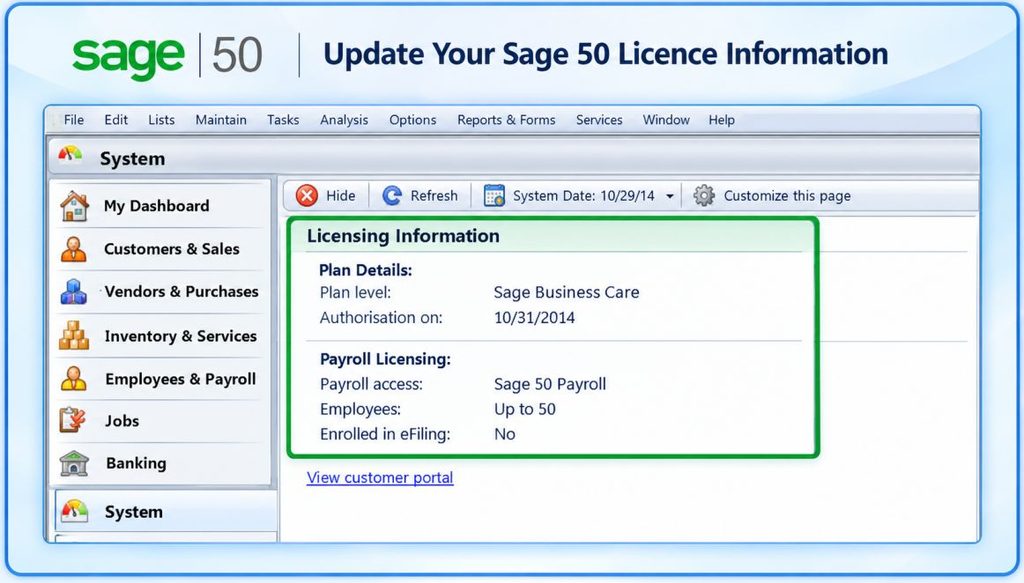Click the Jobs clipboard icon

[72, 420]
